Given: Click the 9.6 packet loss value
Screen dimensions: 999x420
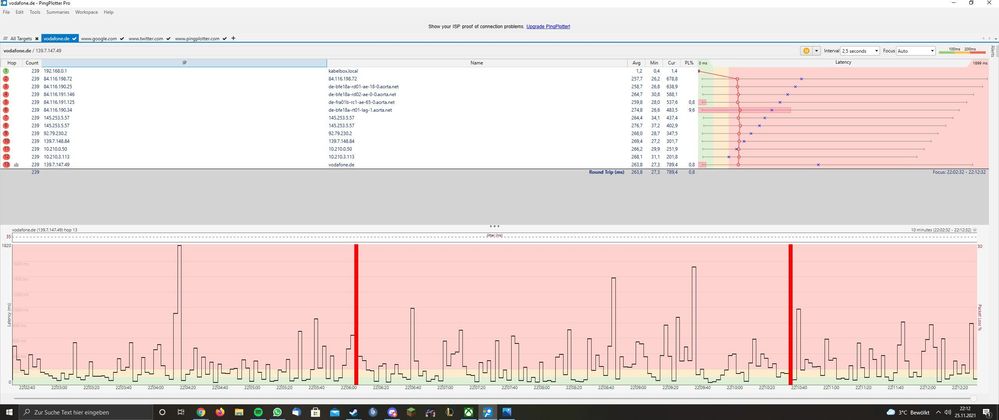Looking at the screenshot, I should [691, 110].
